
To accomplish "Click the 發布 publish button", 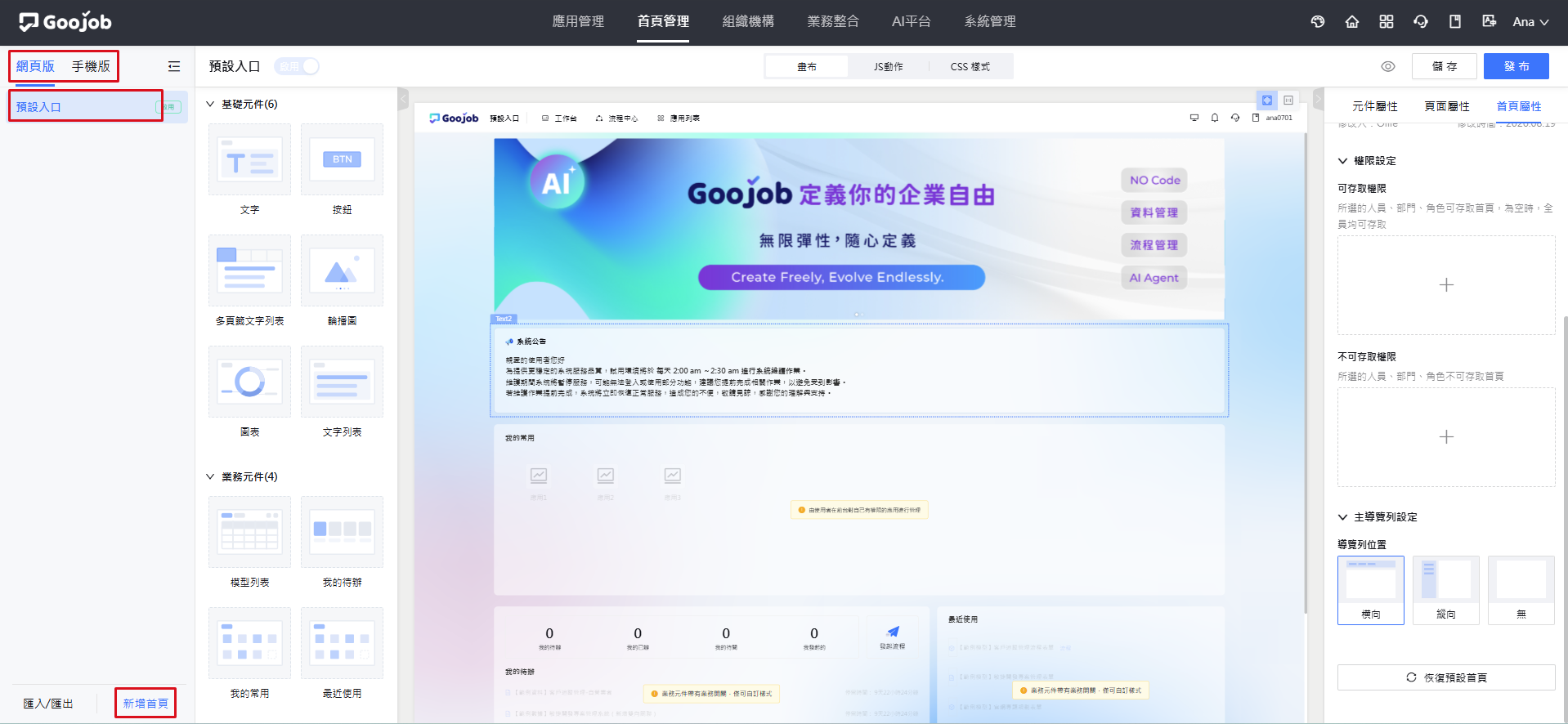I will click(1516, 66).
